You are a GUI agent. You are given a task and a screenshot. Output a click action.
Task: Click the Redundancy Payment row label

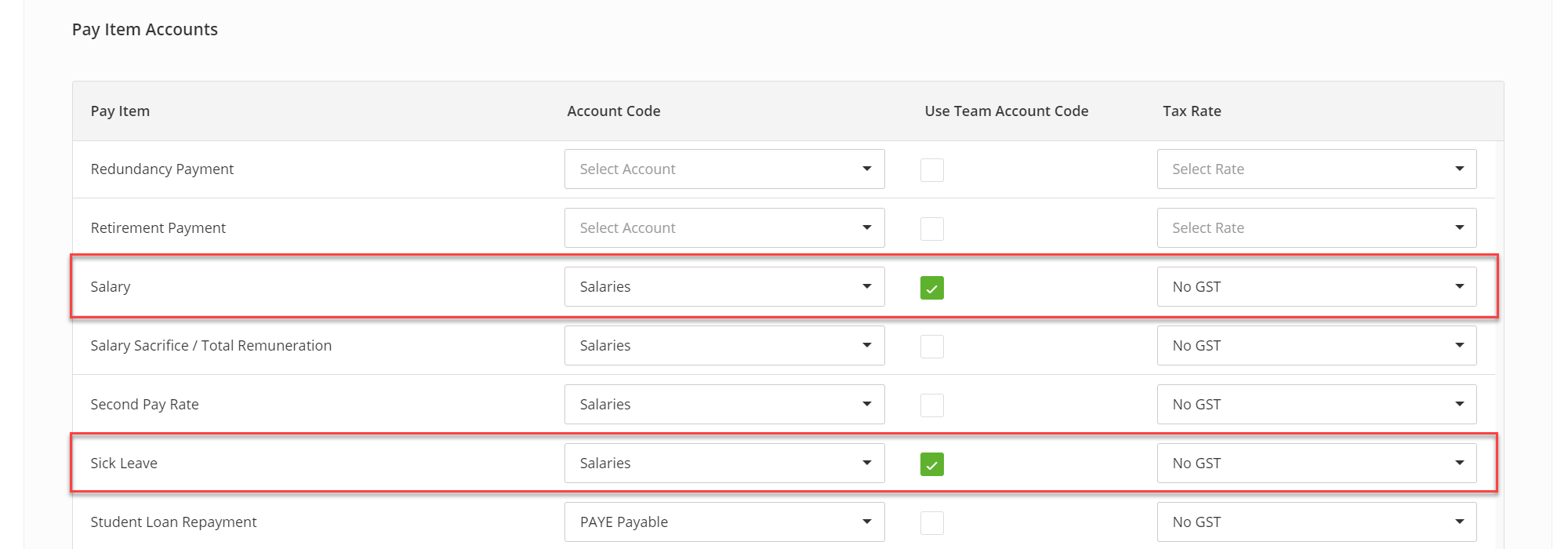(x=162, y=169)
